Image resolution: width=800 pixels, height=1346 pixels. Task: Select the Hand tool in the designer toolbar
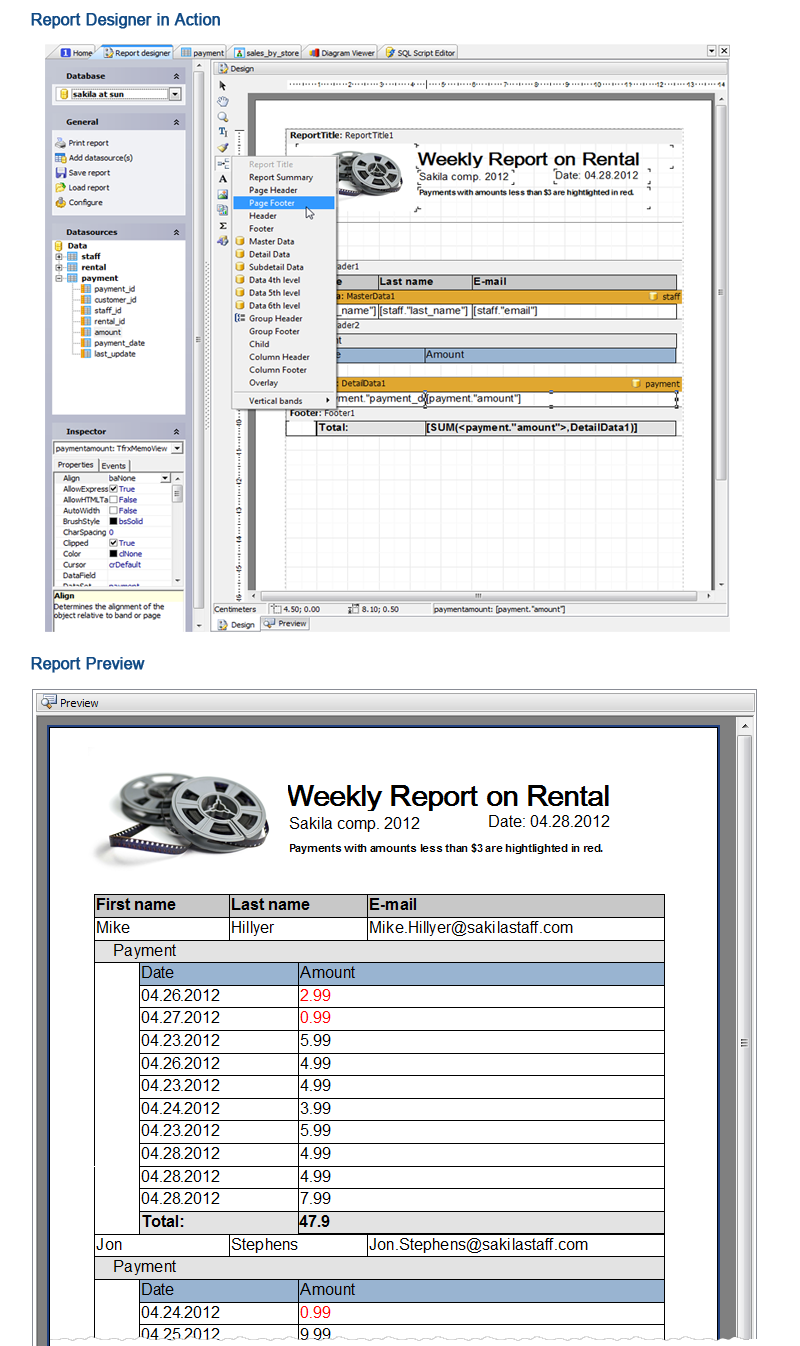click(x=223, y=101)
